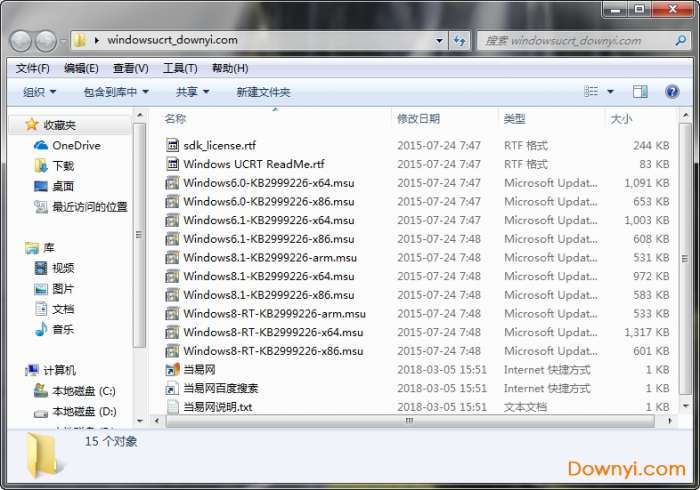Select icon of Windows6.1-KB2999226-x86.msu

pos(172,239)
